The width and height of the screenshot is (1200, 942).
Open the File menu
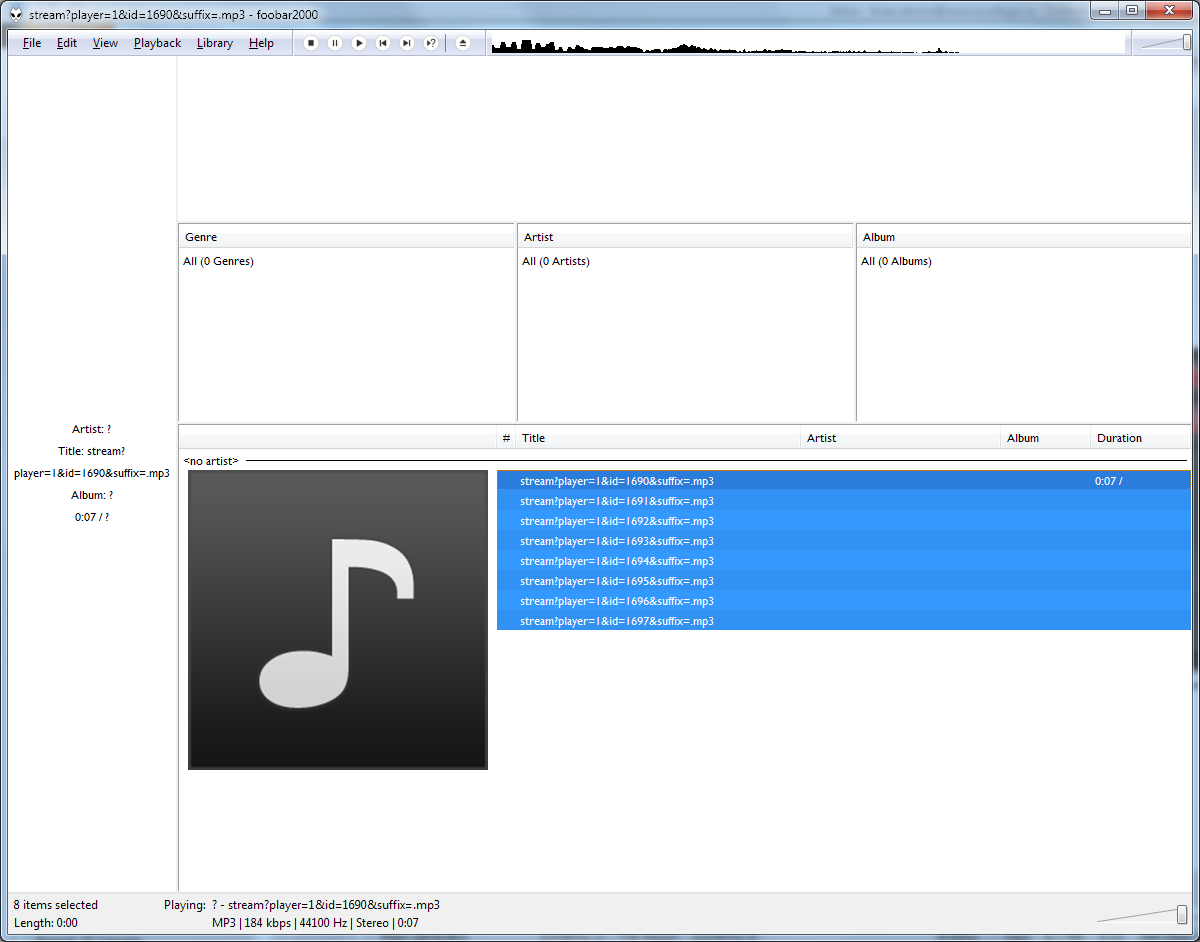coord(32,43)
